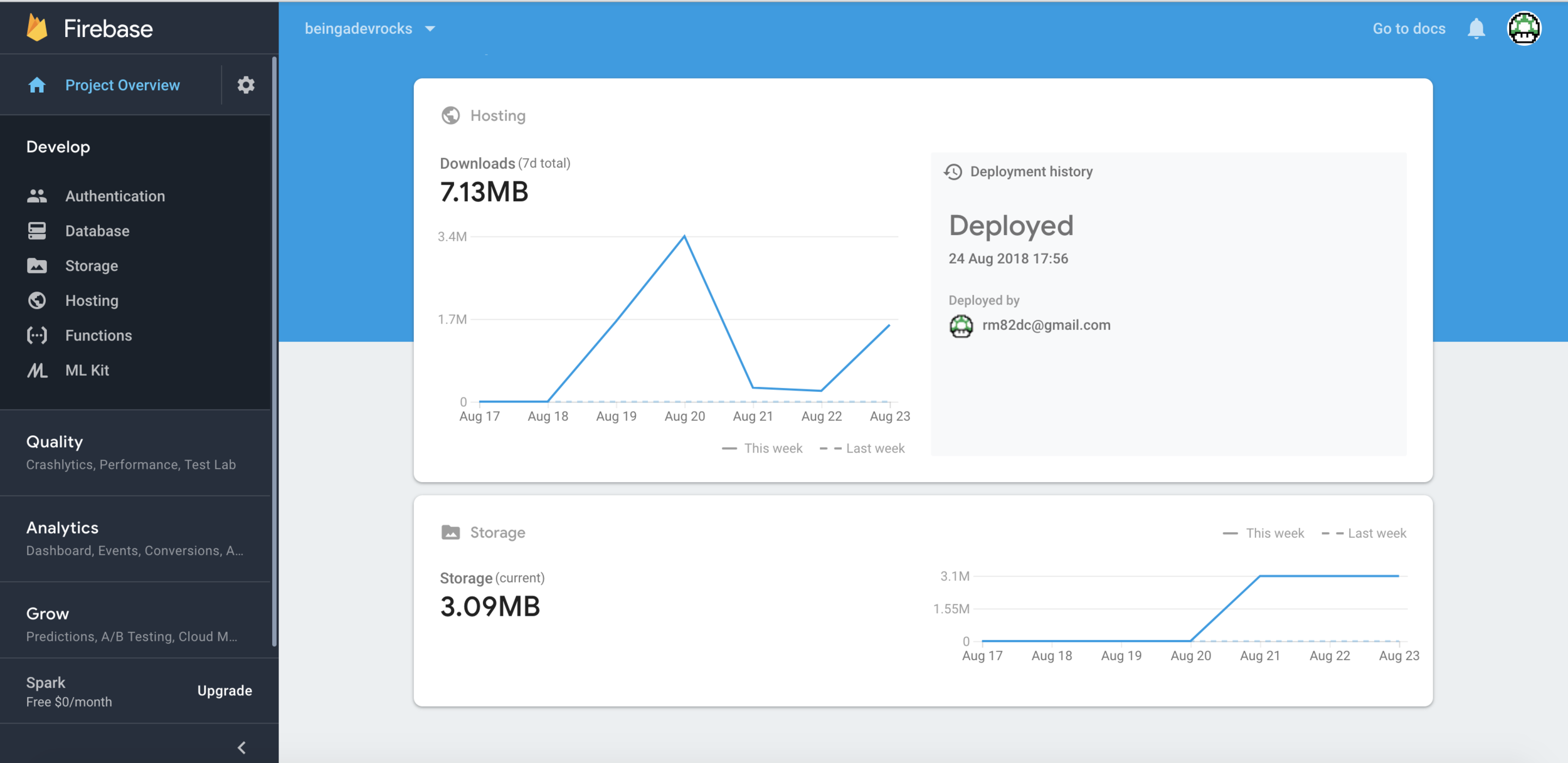1568x763 pixels.
Task: Click the sidebar vertical scrollbar
Action: [x=274, y=351]
